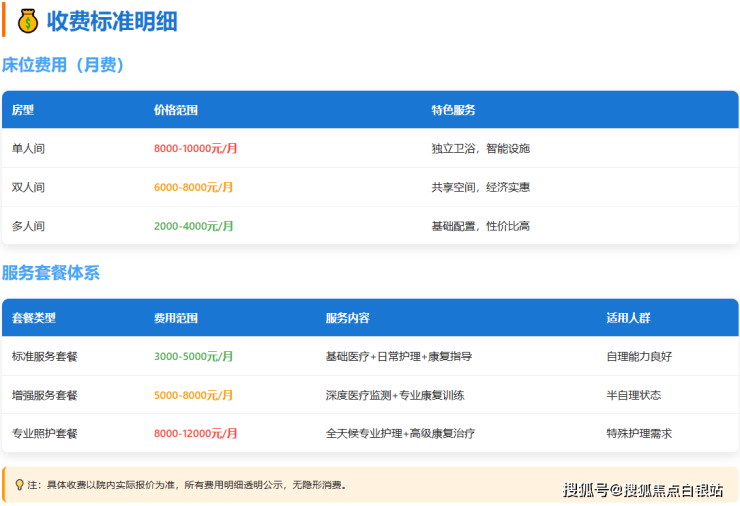
Task: Select the 单人间 row label
Action: 28,148
